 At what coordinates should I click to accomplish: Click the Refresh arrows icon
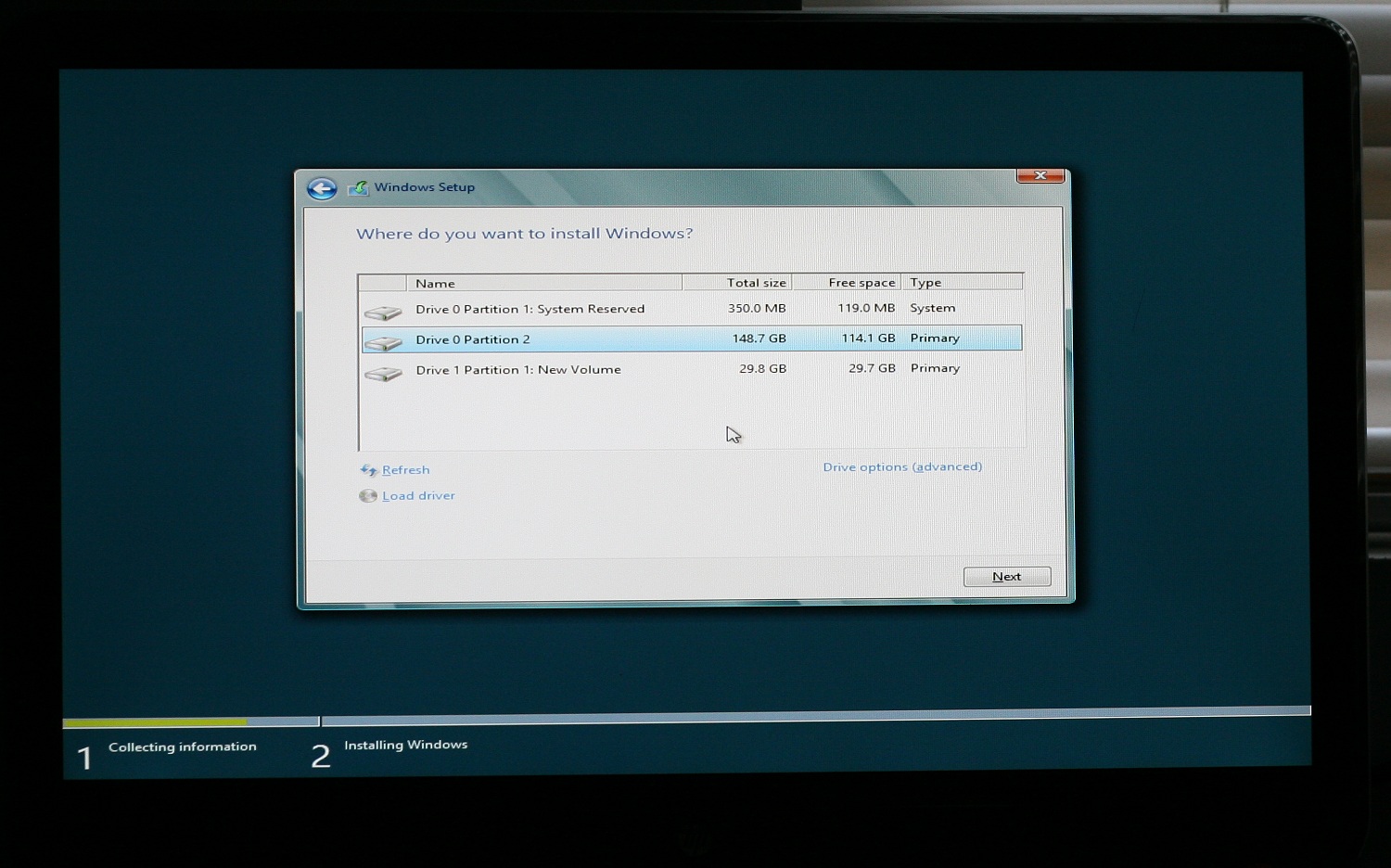(x=368, y=470)
